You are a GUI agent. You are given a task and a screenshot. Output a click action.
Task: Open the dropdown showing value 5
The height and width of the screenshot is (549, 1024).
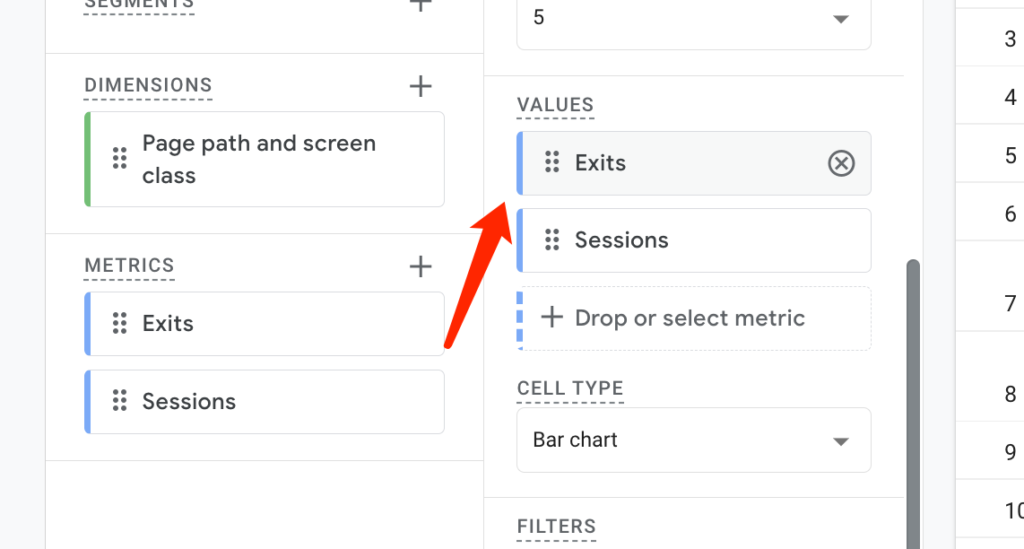coord(694,21)
